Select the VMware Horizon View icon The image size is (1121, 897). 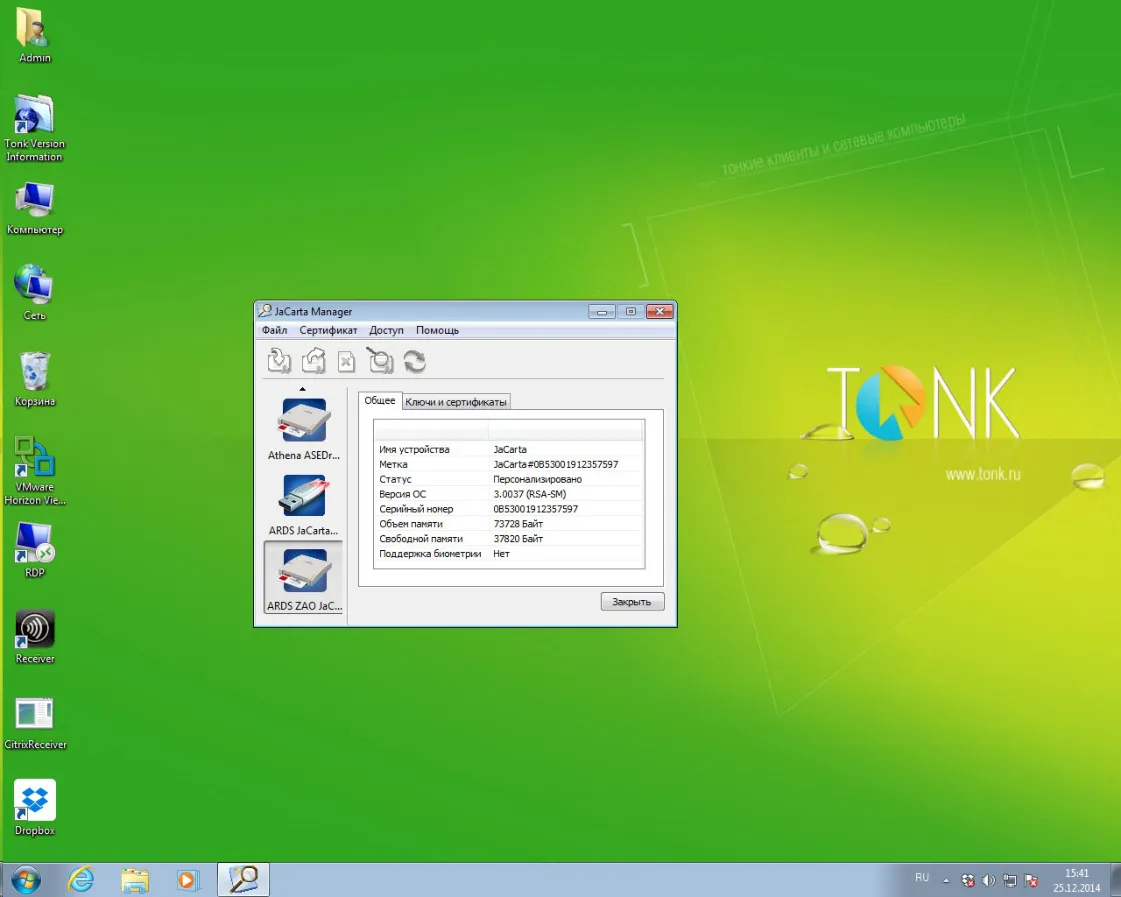(x=34, y=470)
